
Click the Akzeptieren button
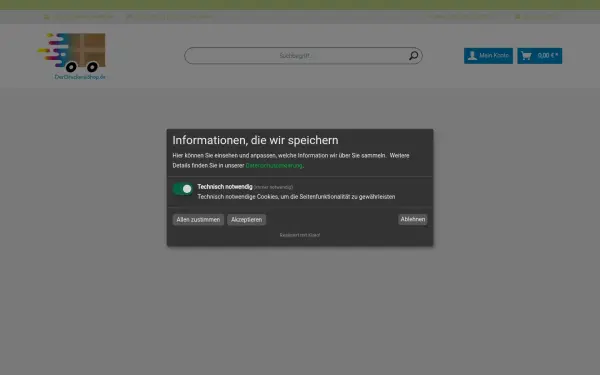pyautogui.click(x=246, y=220)
